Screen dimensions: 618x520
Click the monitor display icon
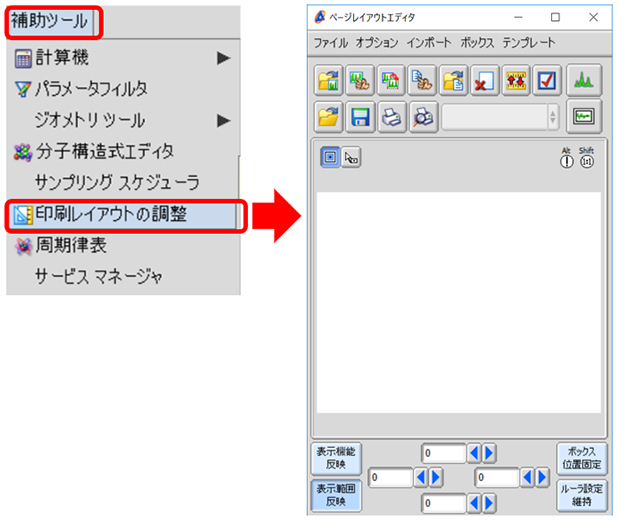point(584,116)
